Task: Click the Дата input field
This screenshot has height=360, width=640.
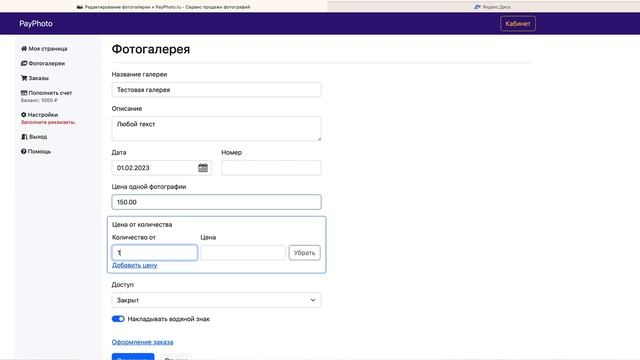Action: [161, 168]
